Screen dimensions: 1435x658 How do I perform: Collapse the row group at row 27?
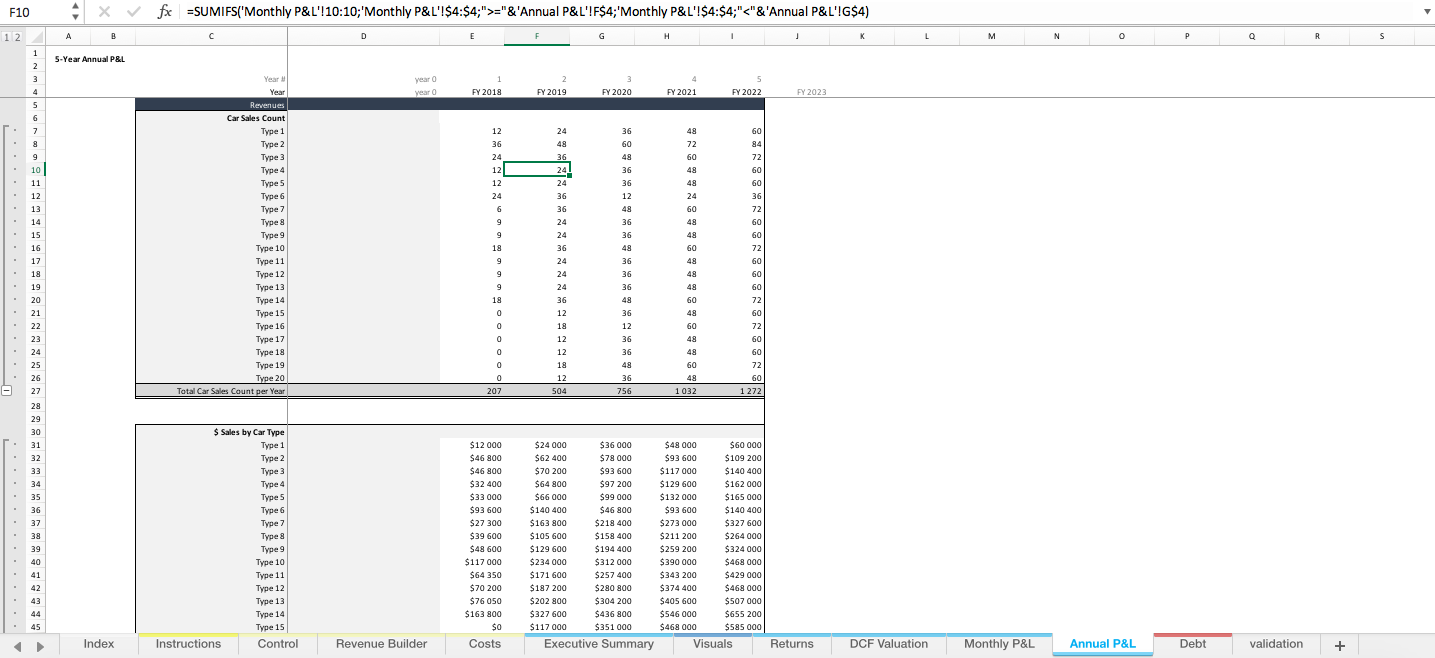pos(6,391)
